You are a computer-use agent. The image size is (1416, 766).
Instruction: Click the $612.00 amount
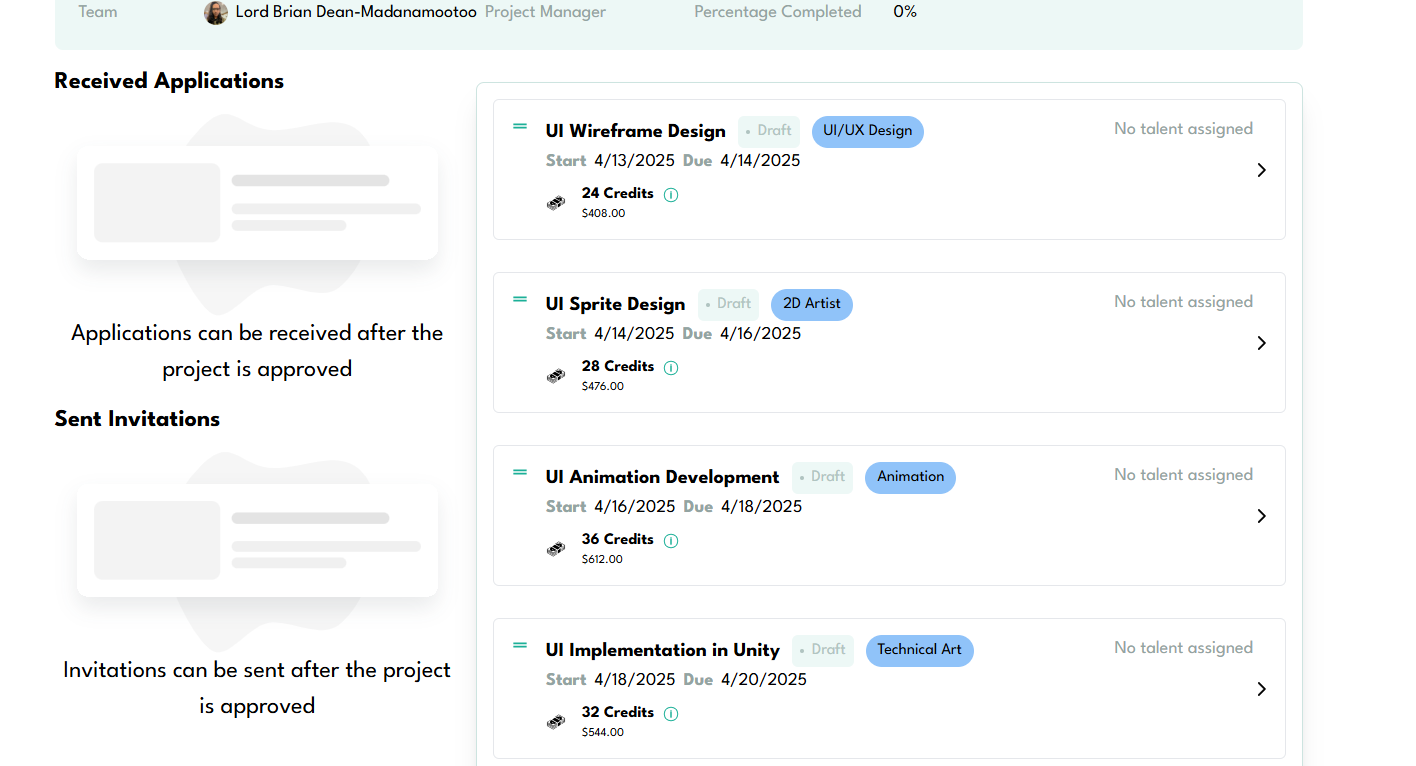(602, 559)
